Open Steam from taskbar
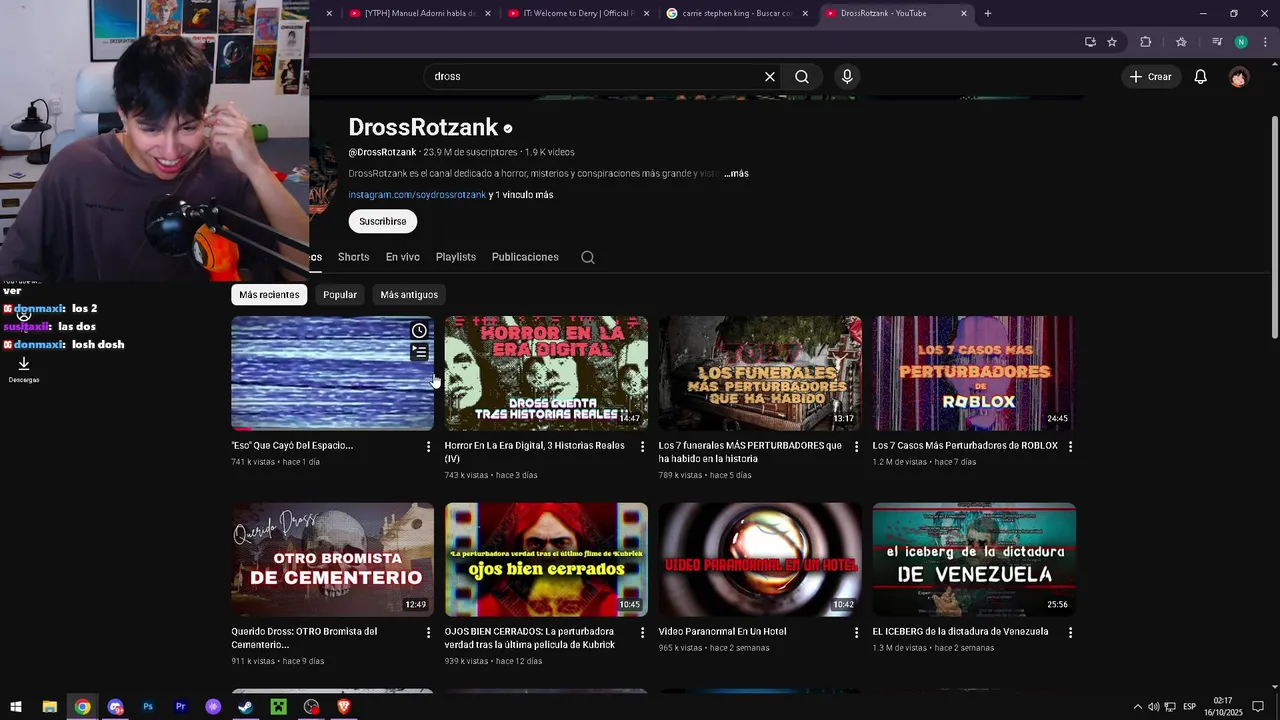 246,707
